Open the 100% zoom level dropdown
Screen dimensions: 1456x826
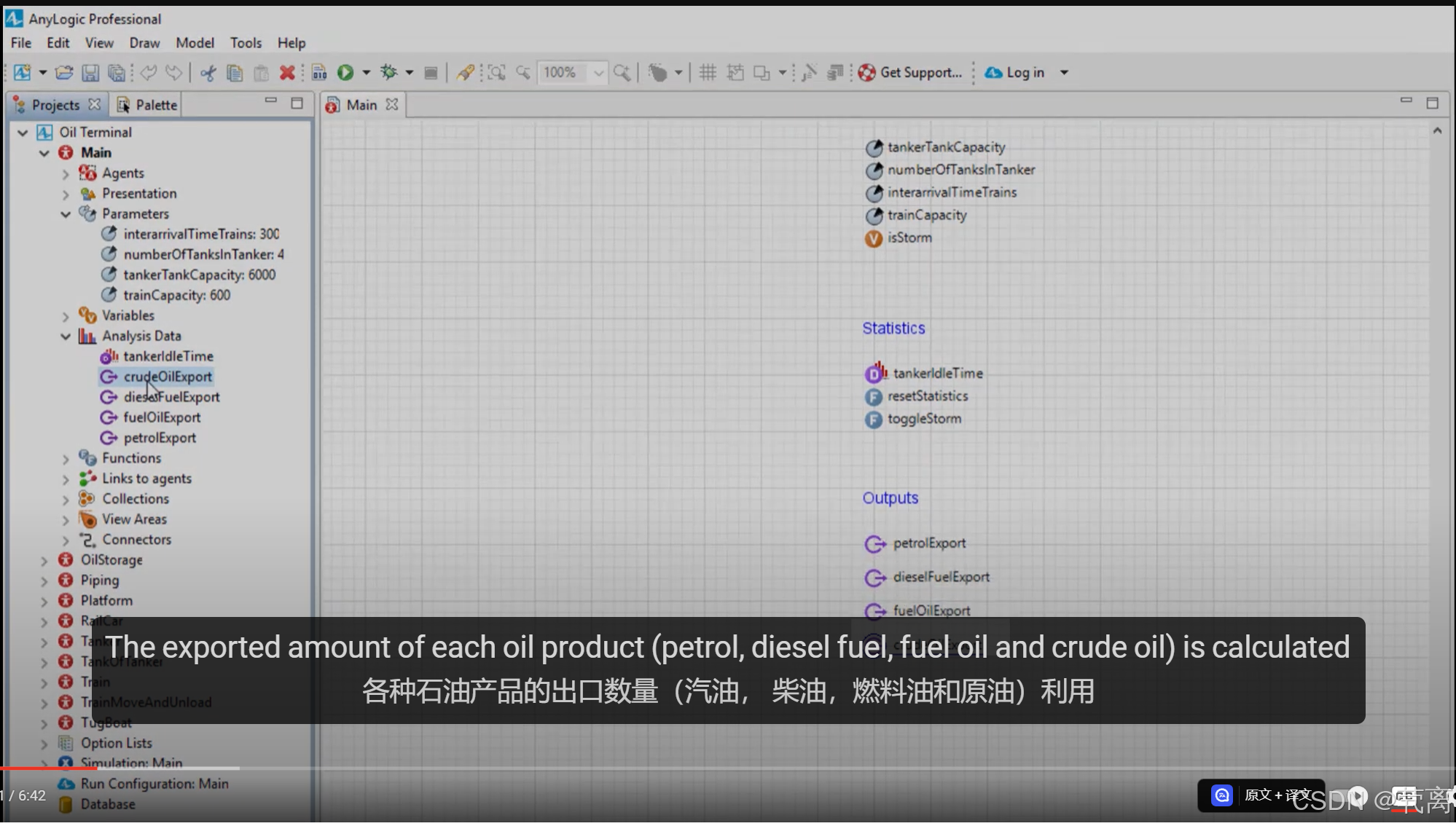click(598, 72)
